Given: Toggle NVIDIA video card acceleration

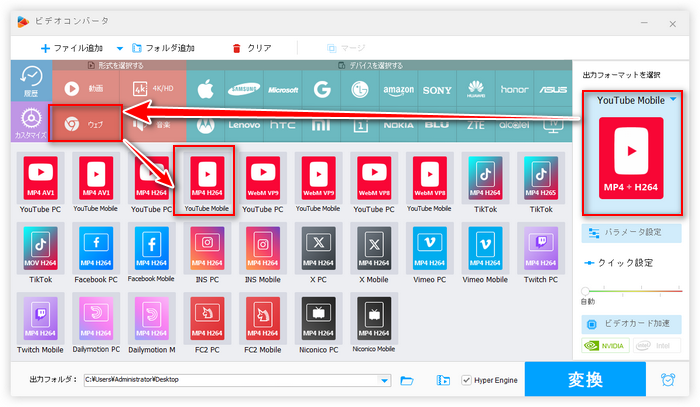Looking at the screenshot, I should click(x=605, y=346).
